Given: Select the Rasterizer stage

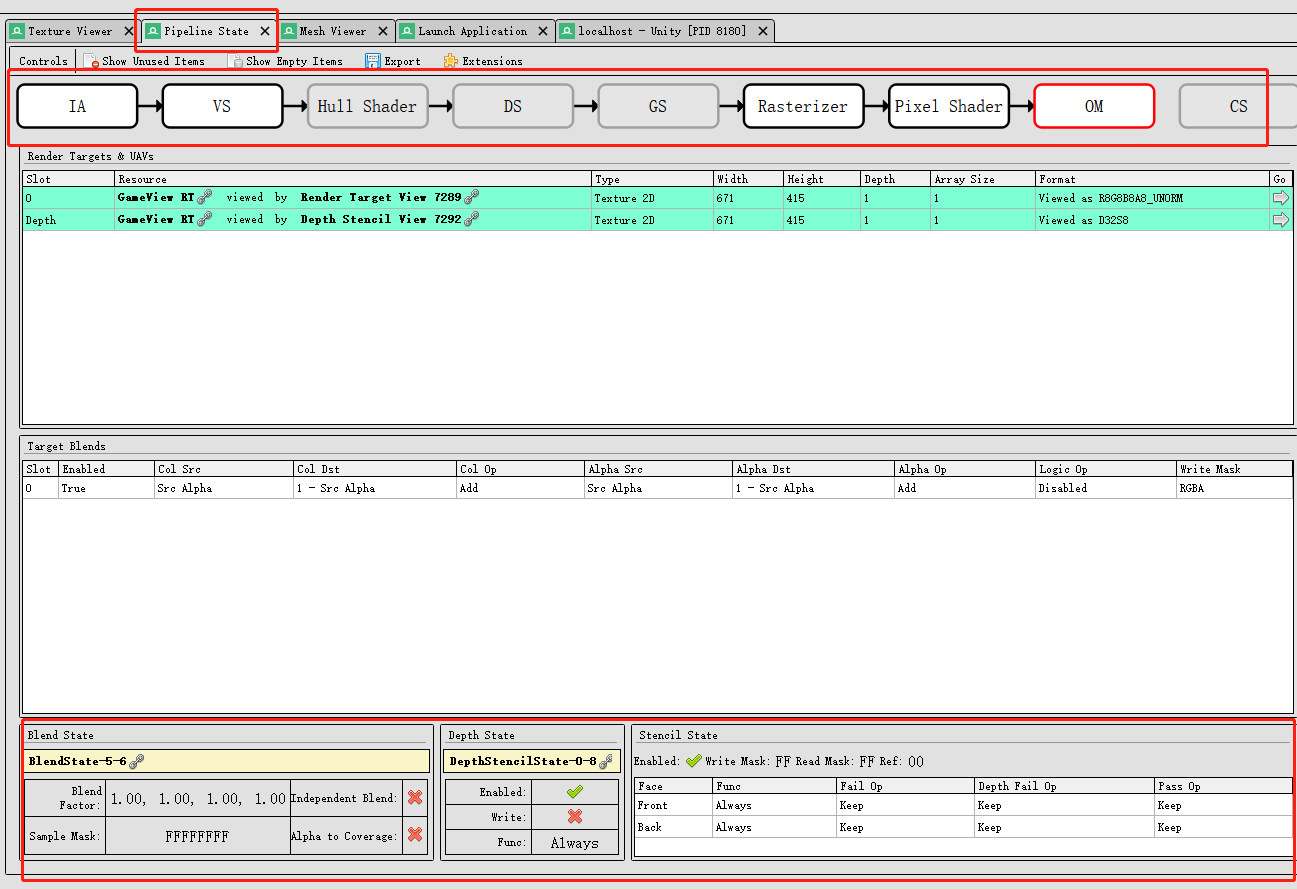Looking at the screenshot, I should tap(803, 106).
